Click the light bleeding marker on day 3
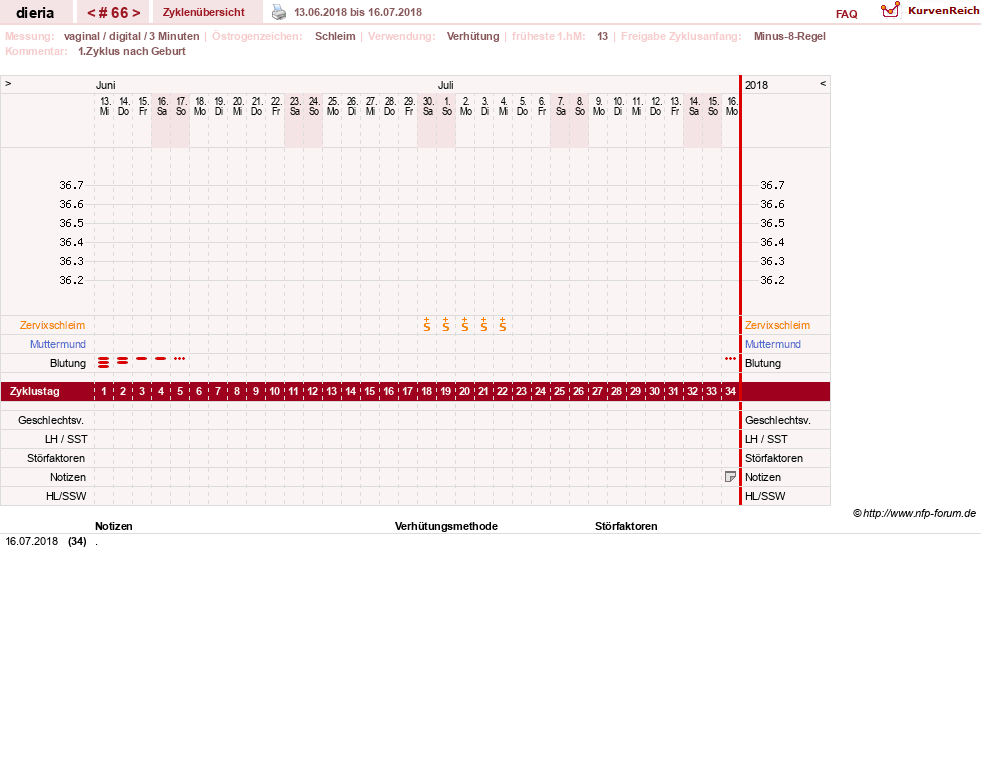 (141, 358)
